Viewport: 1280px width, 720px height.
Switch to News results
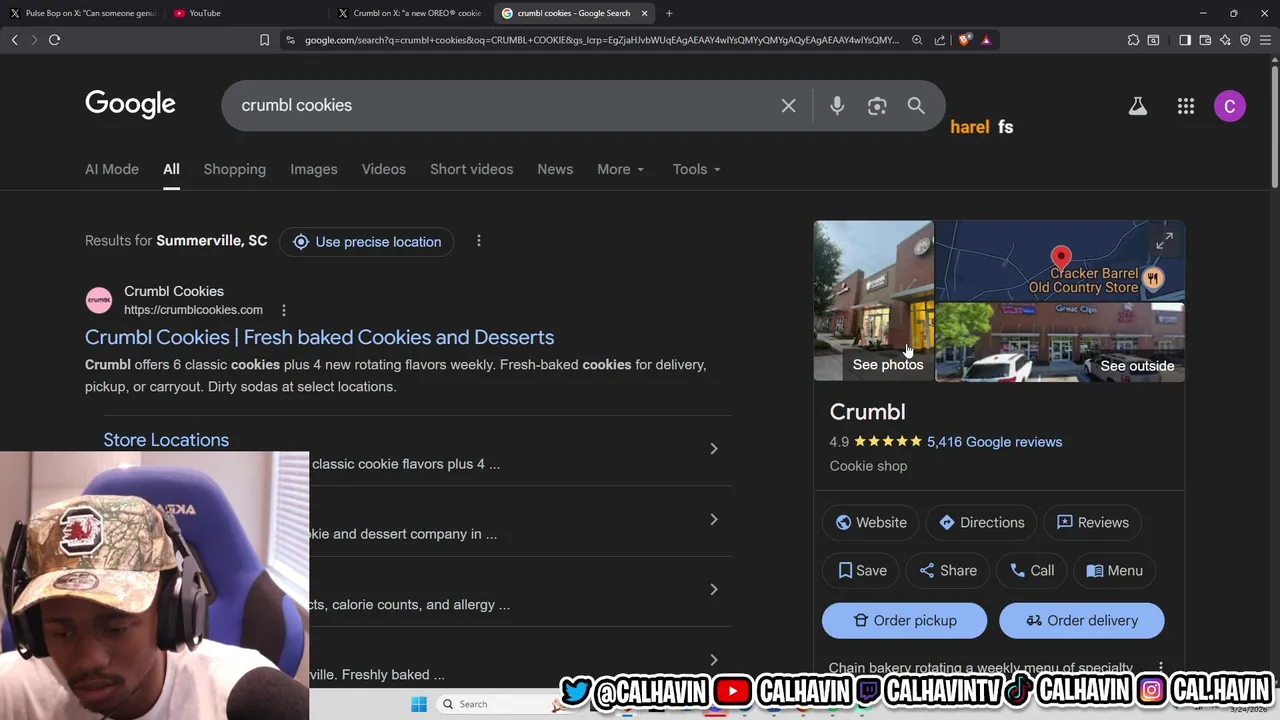coord(555,169)
